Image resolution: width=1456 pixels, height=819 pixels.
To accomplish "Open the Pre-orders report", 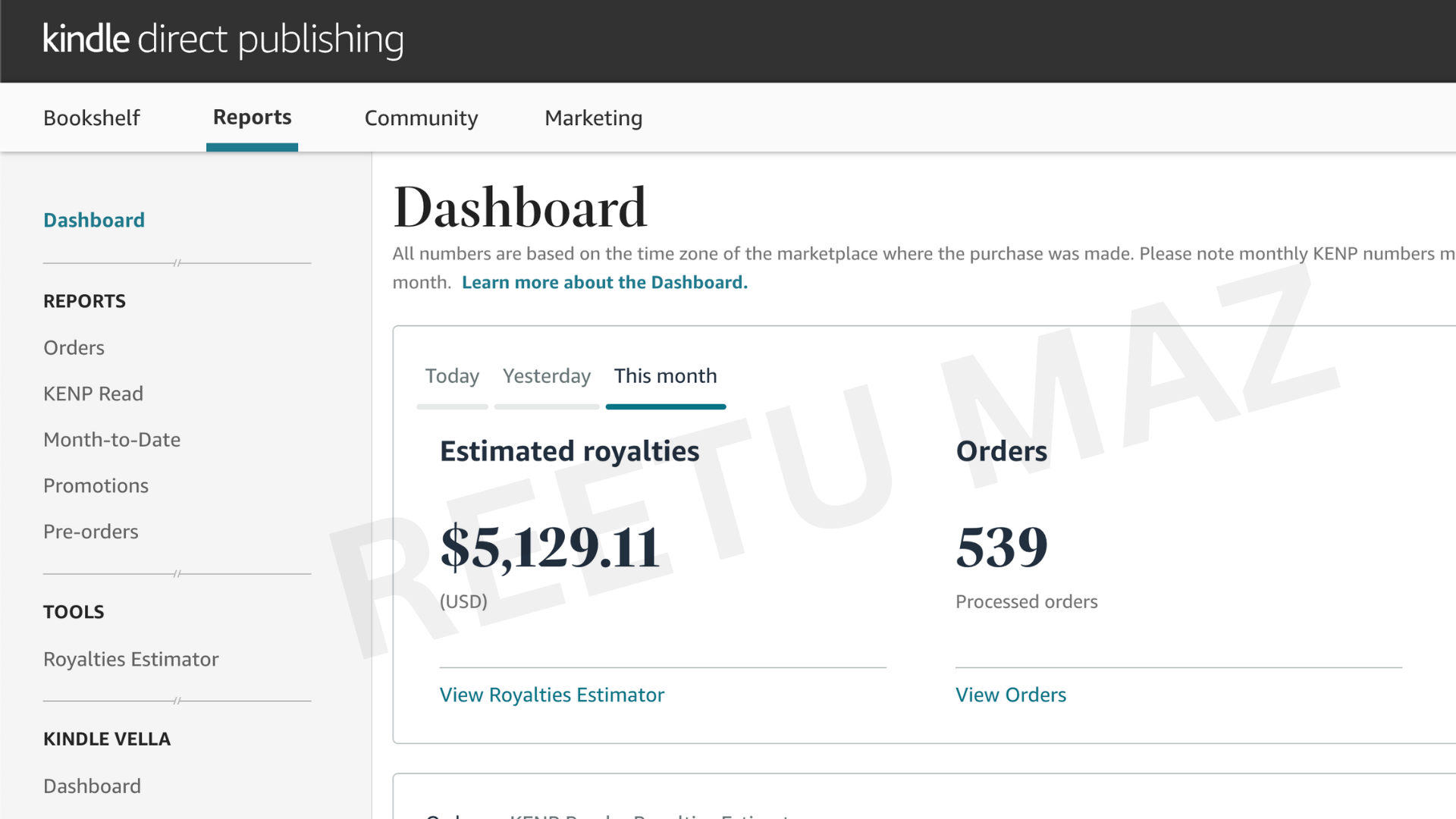I will click(90, 532).
